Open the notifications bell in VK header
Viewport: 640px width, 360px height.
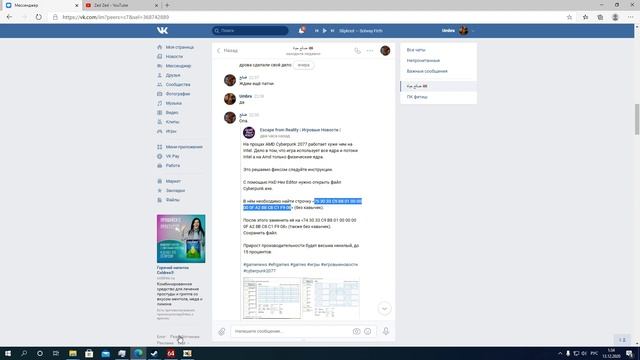coord(301,31)
